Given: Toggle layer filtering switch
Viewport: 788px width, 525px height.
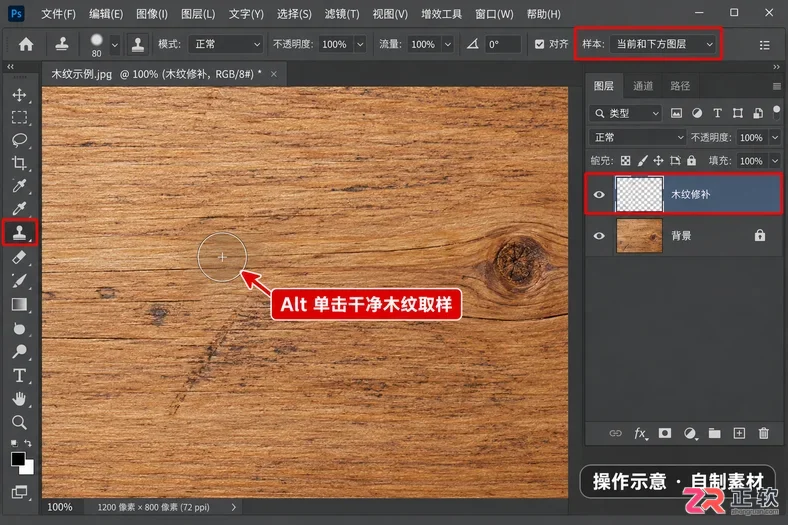Looking at the screenshot, I should pyautogui.click(x=776, y=113).
